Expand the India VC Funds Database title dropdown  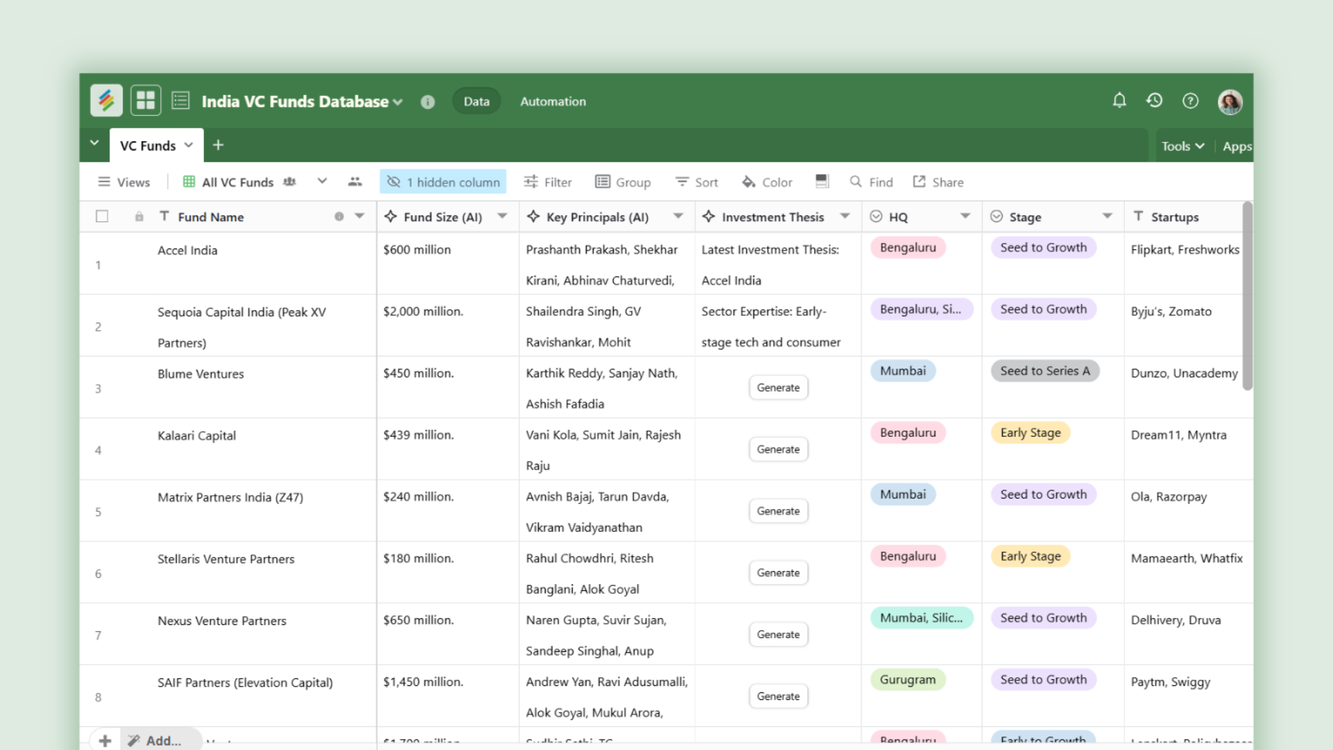[x=398, y=101]
